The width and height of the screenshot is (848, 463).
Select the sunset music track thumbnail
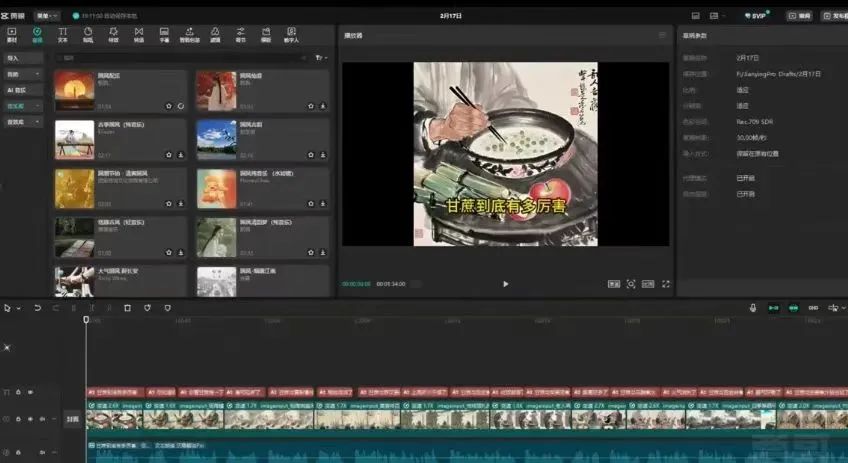coord(75,91)
